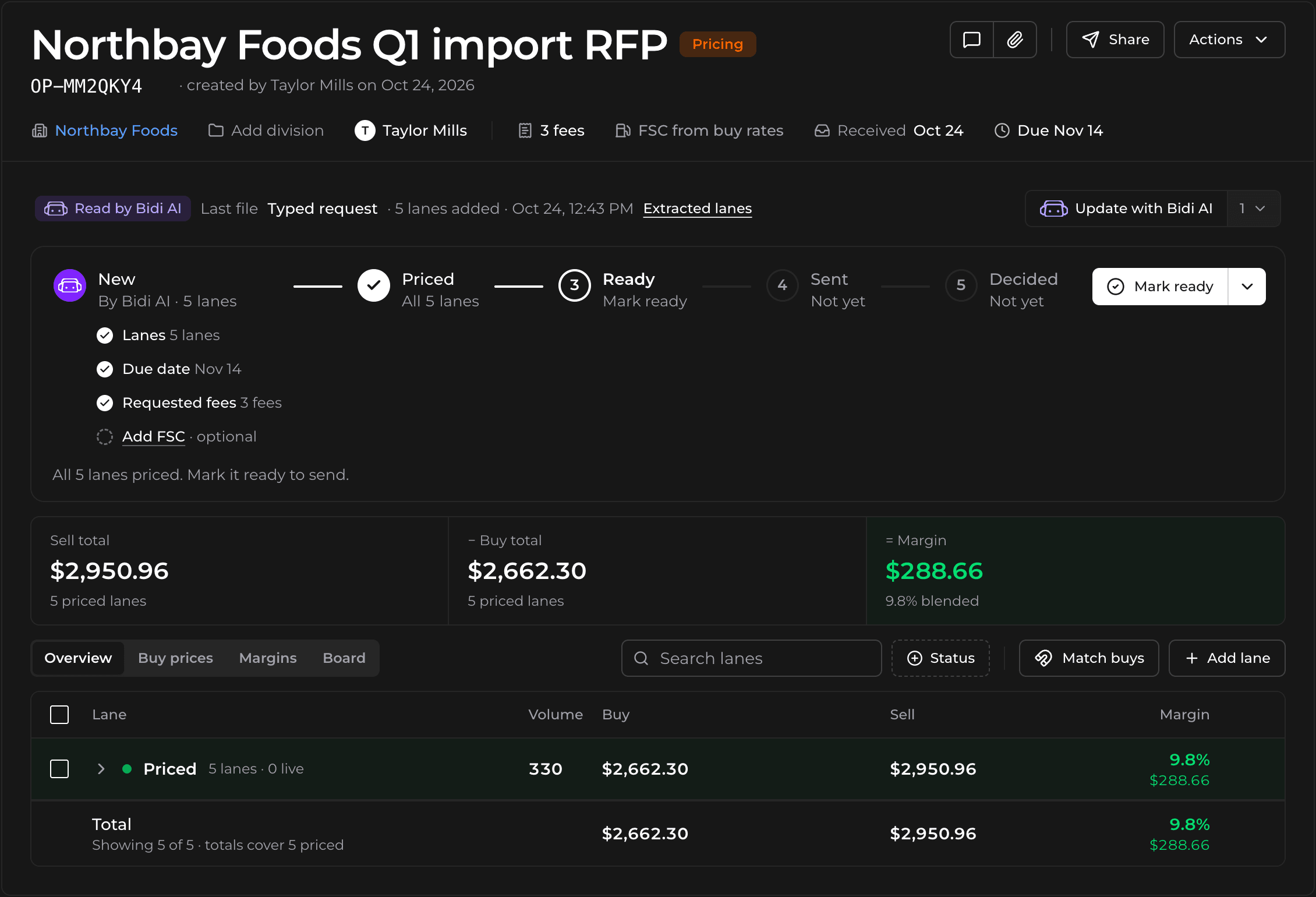
Task: Toggle the Priced group row checkbox
Action: (59, 769)
